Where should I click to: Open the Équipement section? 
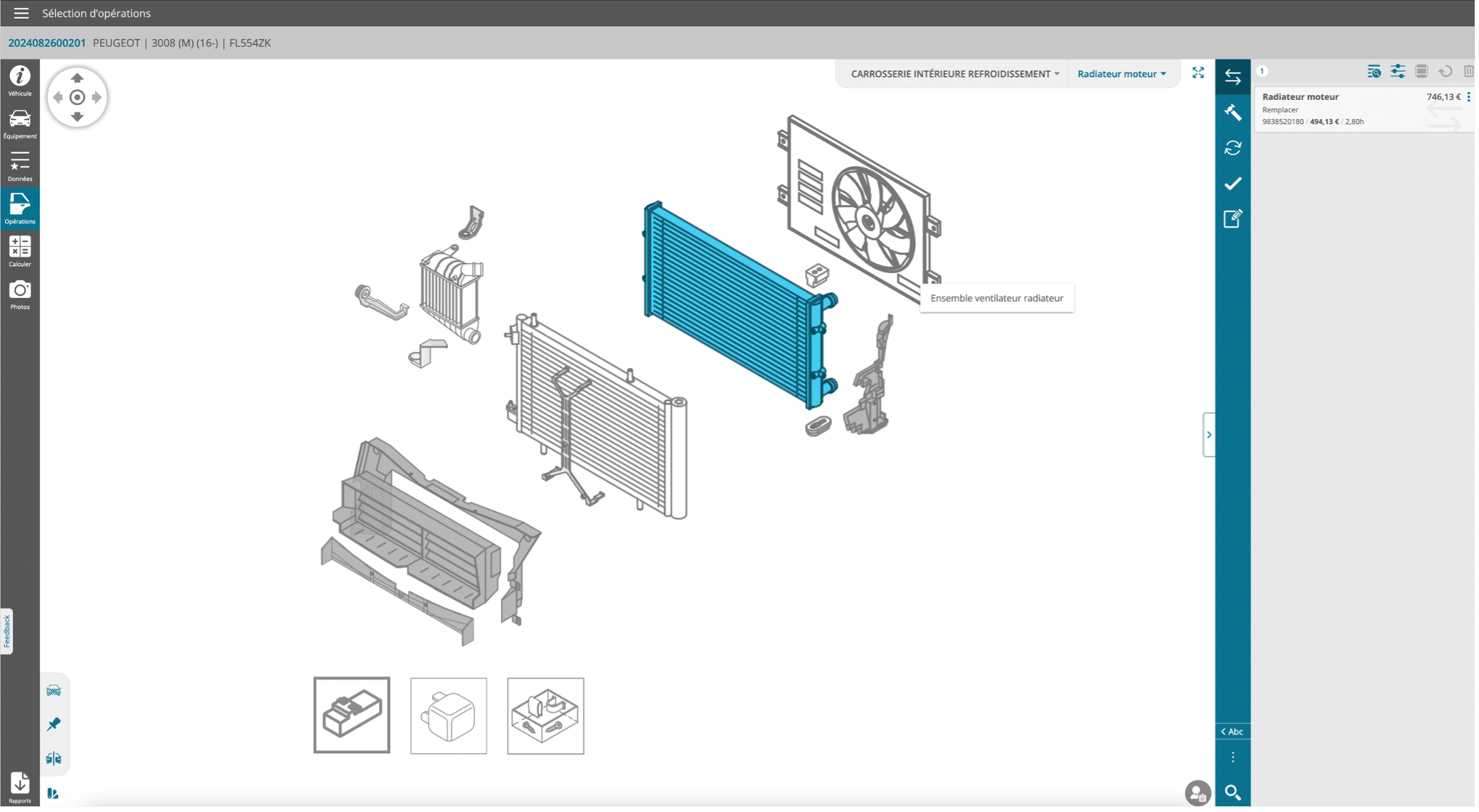point(20,123)
